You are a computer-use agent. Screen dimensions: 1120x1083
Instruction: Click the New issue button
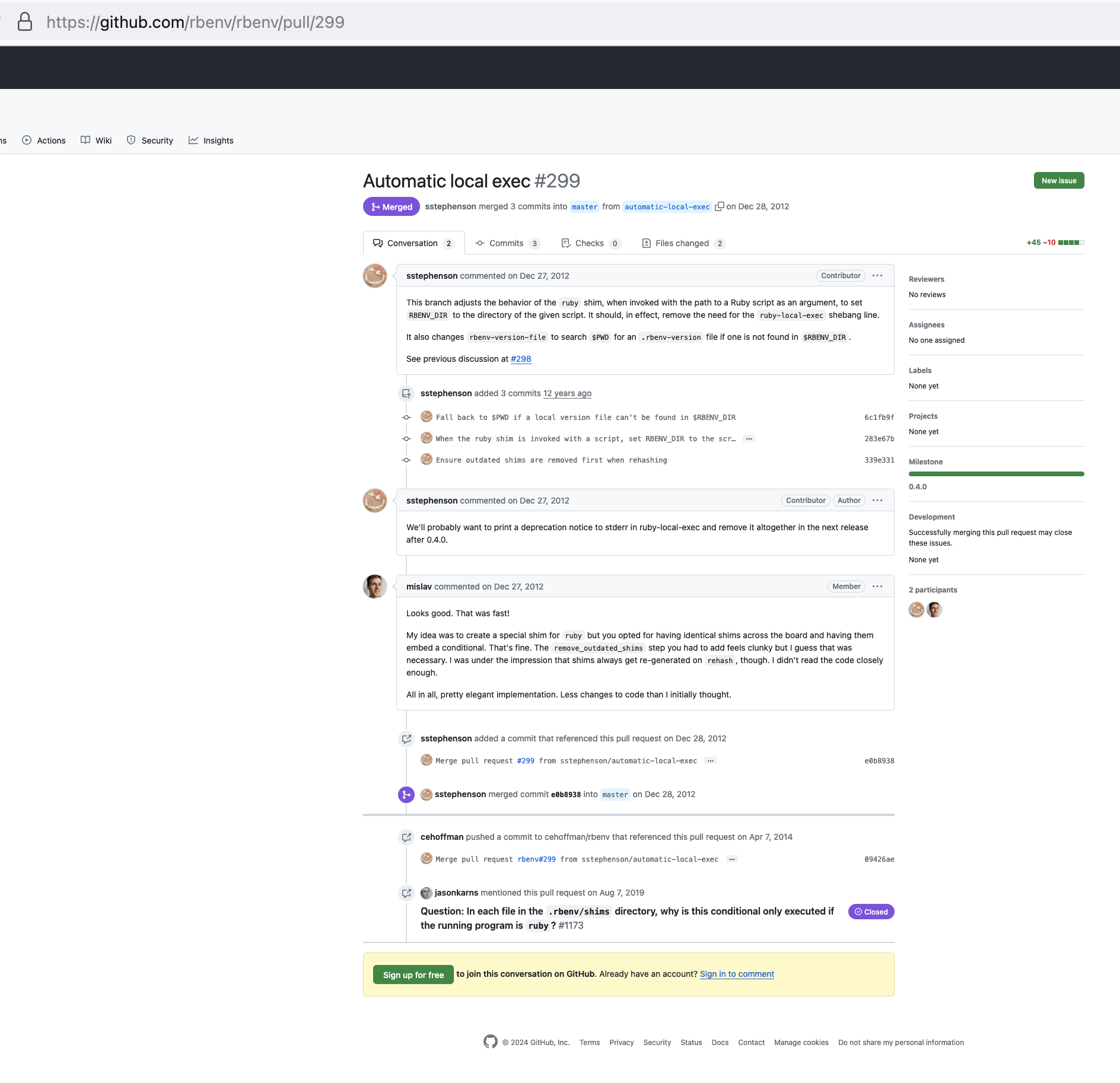pyautogui.click(x=1059, y=180)
